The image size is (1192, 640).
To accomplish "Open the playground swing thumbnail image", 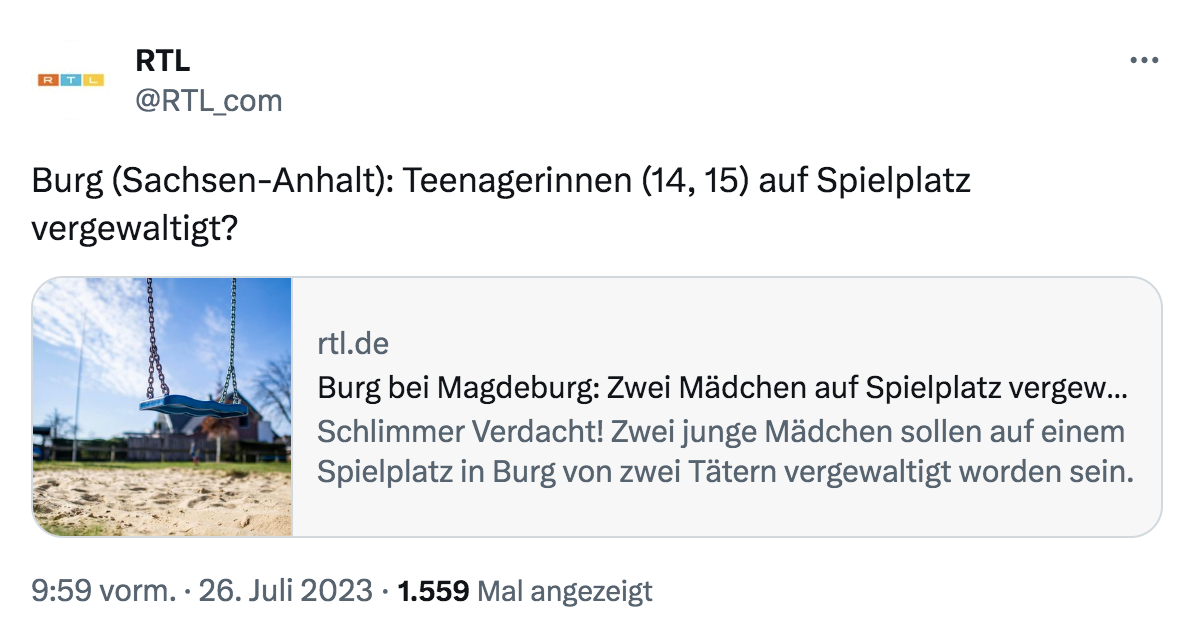I will tap(162, 407).
